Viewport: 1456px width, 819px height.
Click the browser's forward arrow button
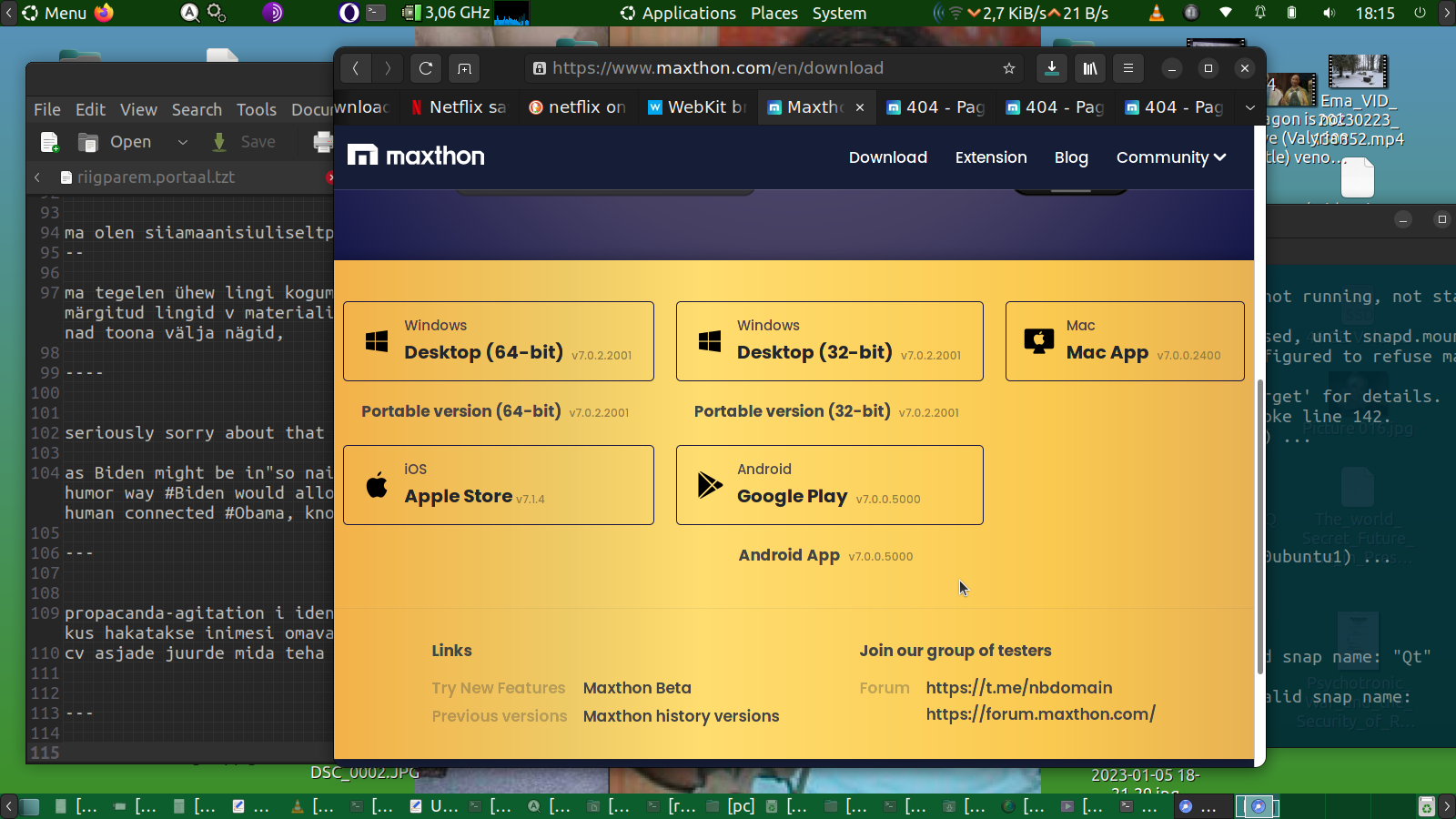click(388, 68)
